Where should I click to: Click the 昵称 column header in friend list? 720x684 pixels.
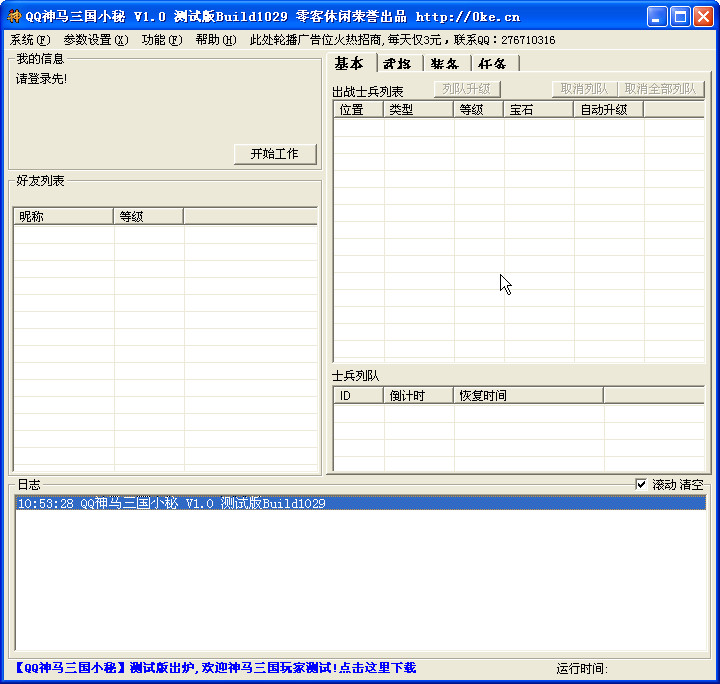[x=64, y=216]
